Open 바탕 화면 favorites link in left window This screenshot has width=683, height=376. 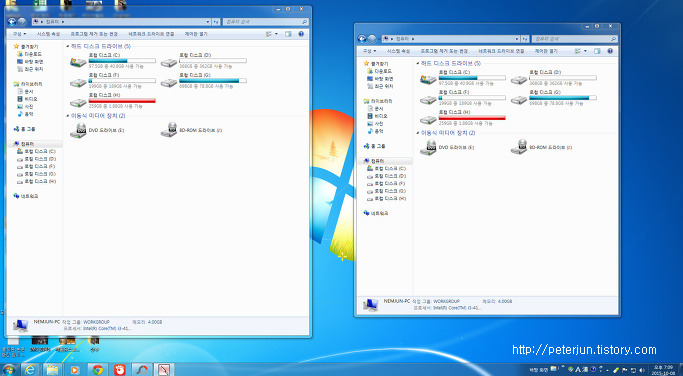[30, 61]
